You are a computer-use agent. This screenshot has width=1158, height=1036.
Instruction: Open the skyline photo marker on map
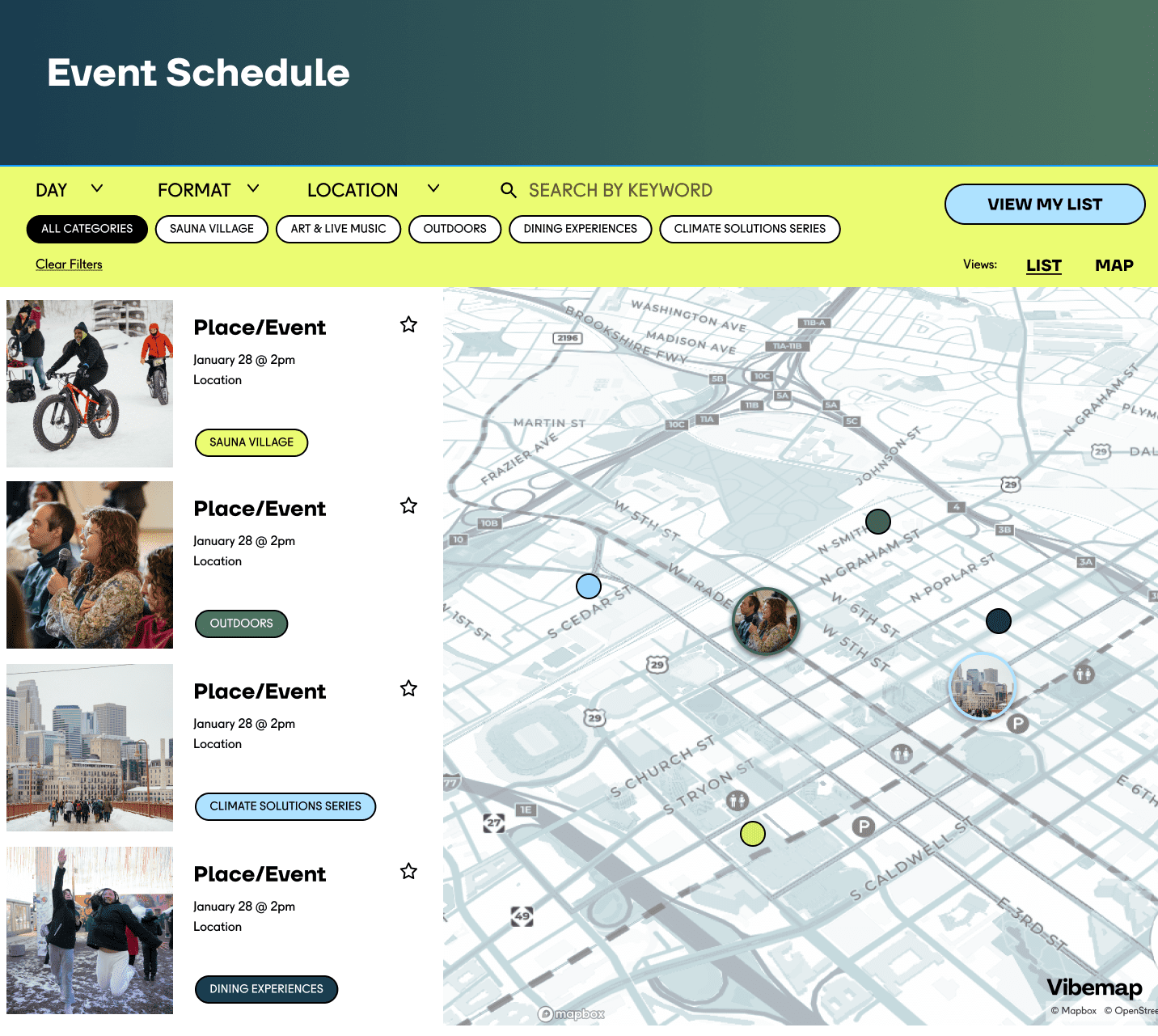pos(982,687)
